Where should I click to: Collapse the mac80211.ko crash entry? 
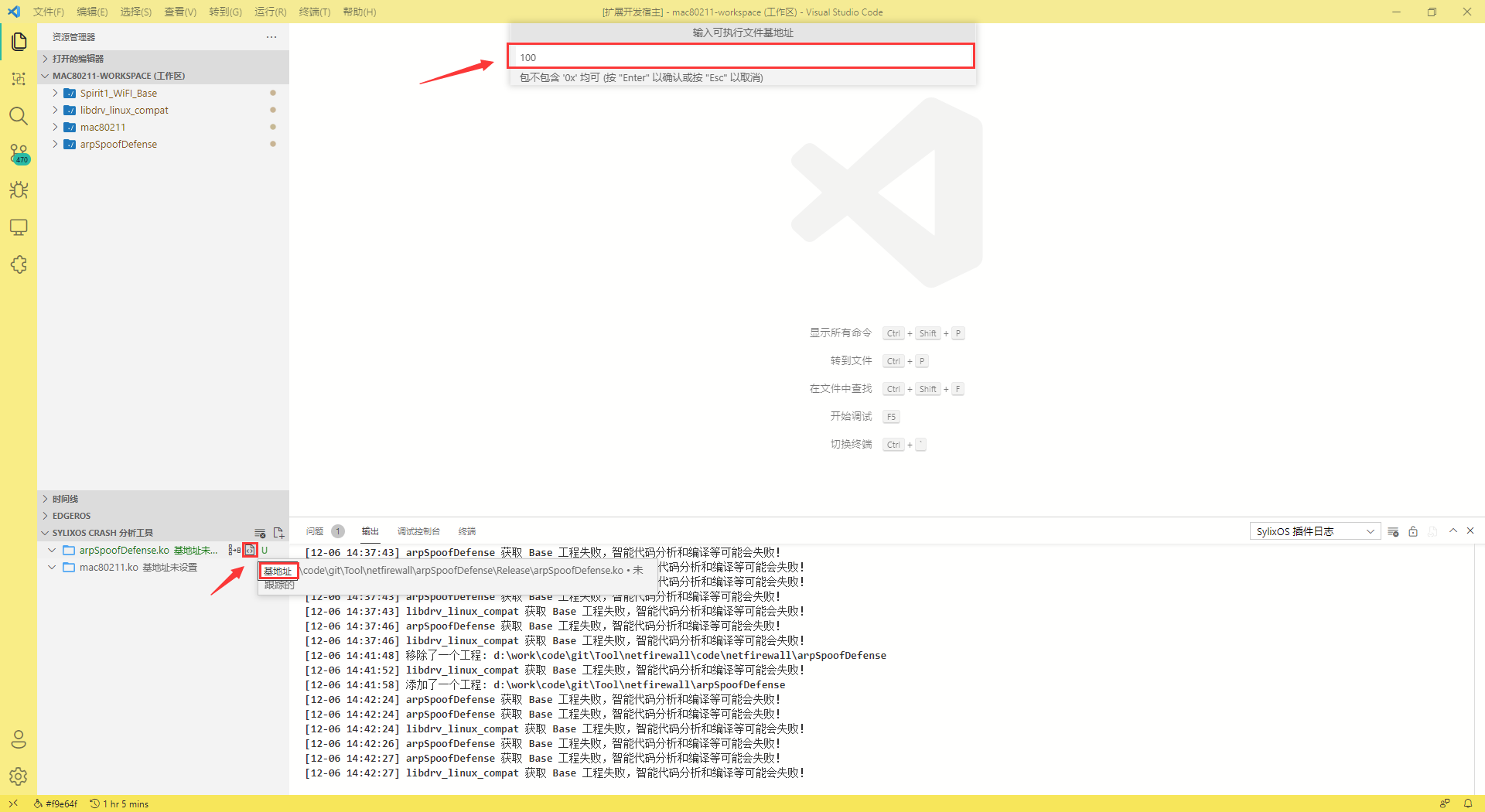pos(52,567)
